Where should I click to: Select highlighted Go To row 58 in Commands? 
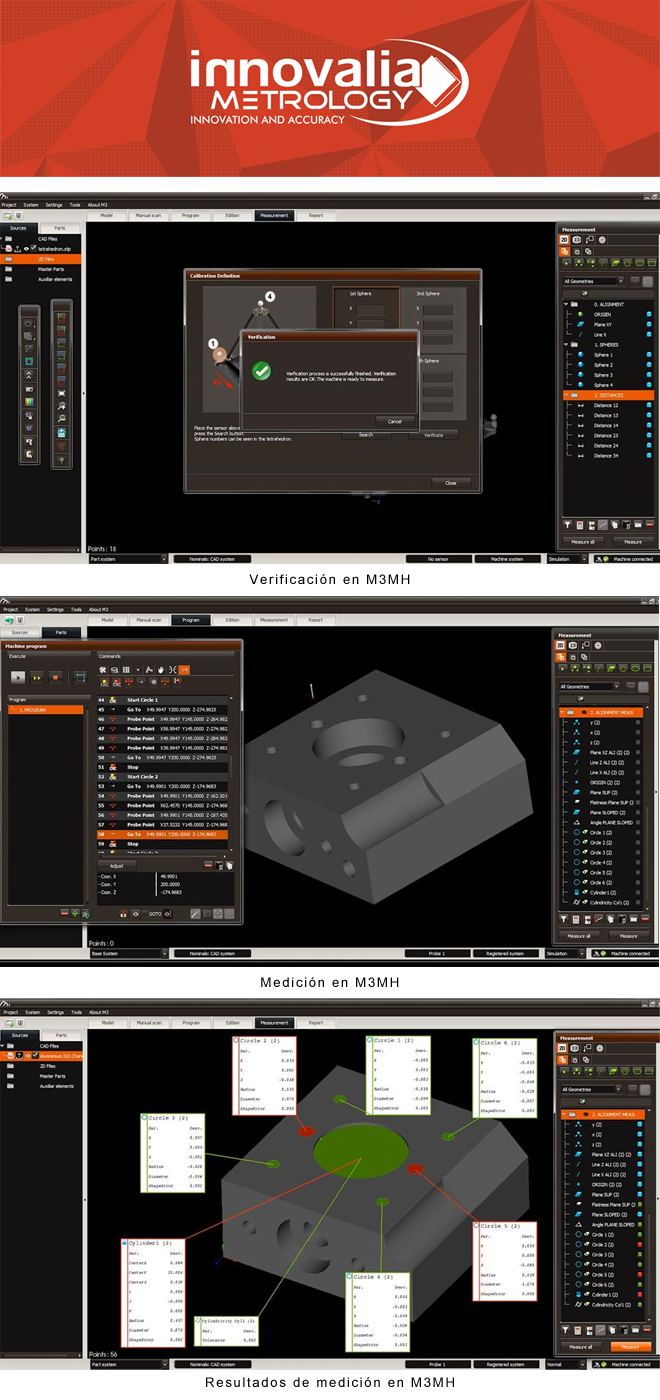coord(162,834)
